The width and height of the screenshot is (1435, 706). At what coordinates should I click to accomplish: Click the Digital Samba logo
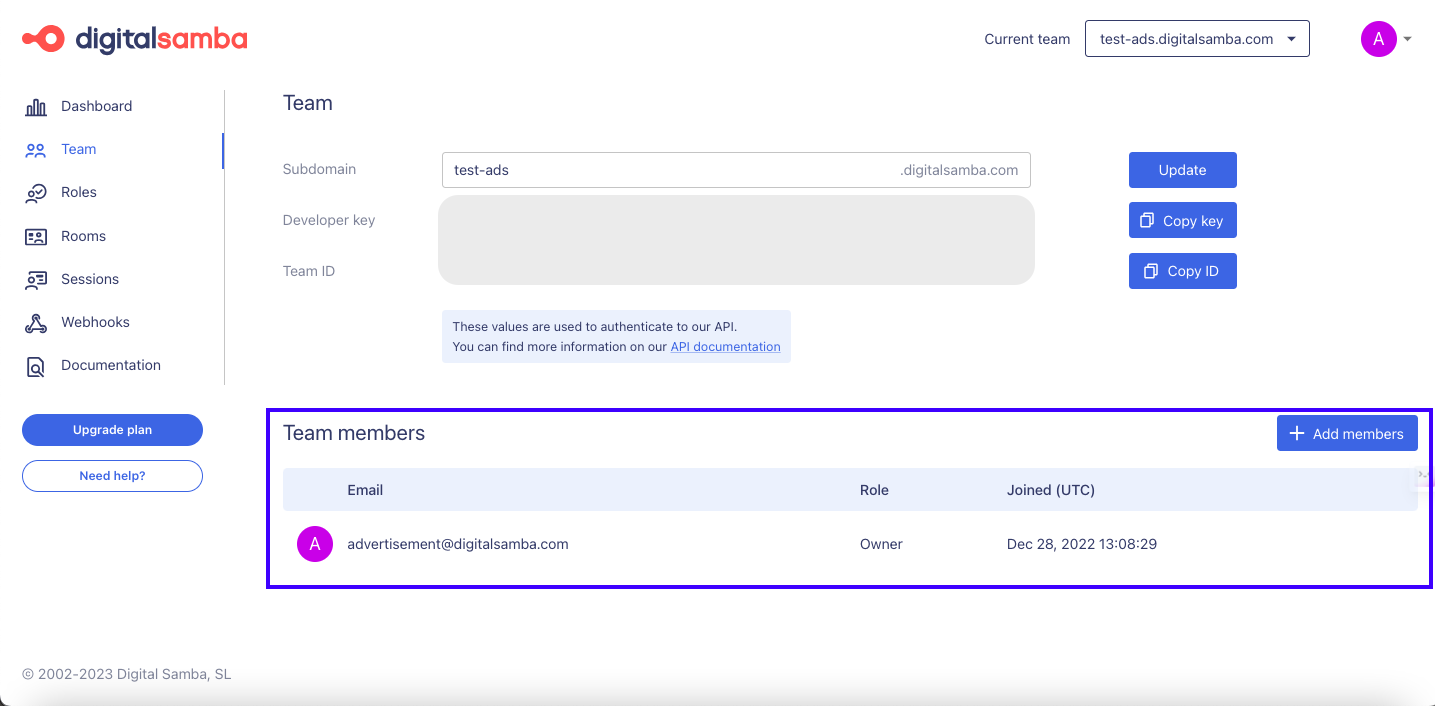click(135, 39)
